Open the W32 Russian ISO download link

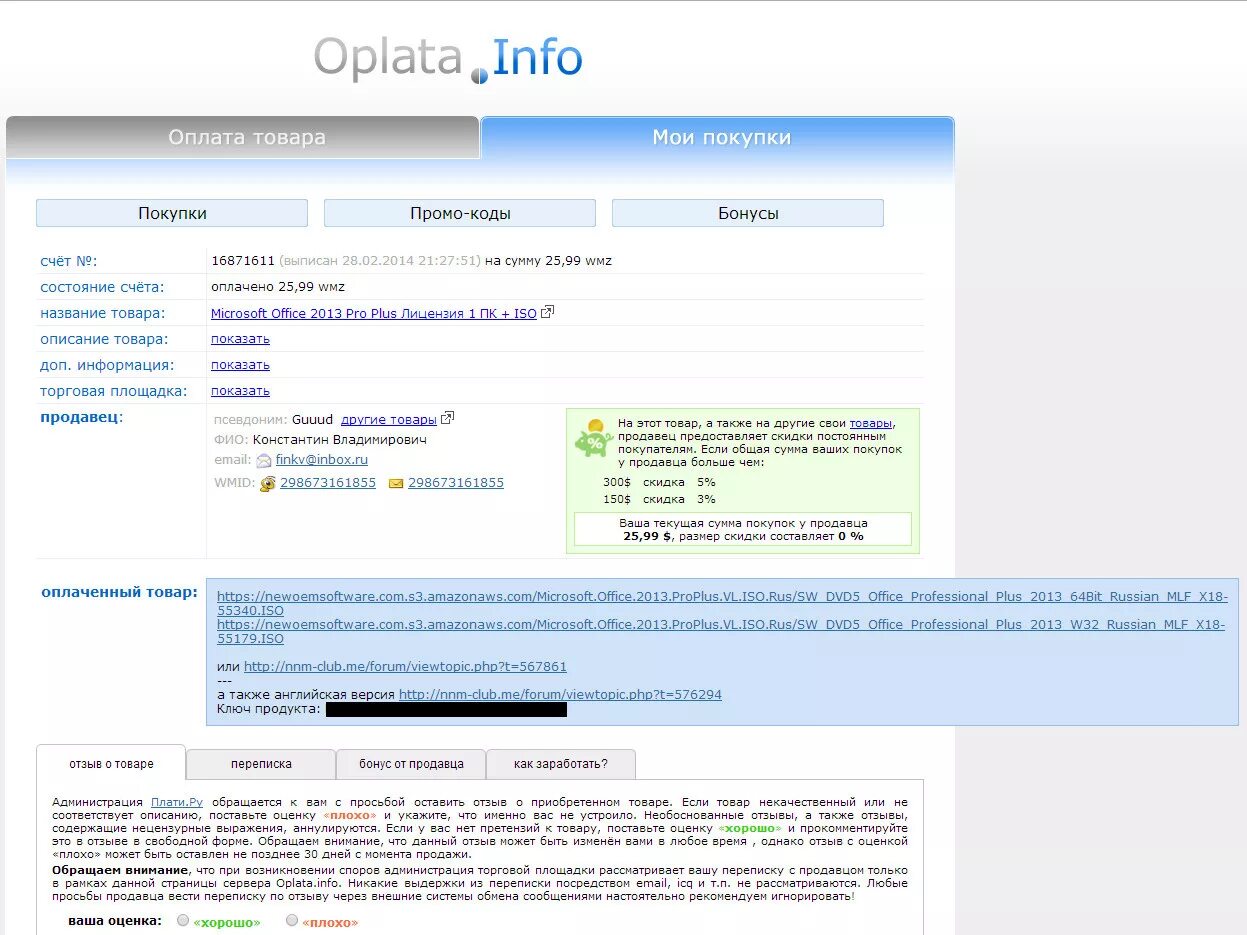pos(720,631)
